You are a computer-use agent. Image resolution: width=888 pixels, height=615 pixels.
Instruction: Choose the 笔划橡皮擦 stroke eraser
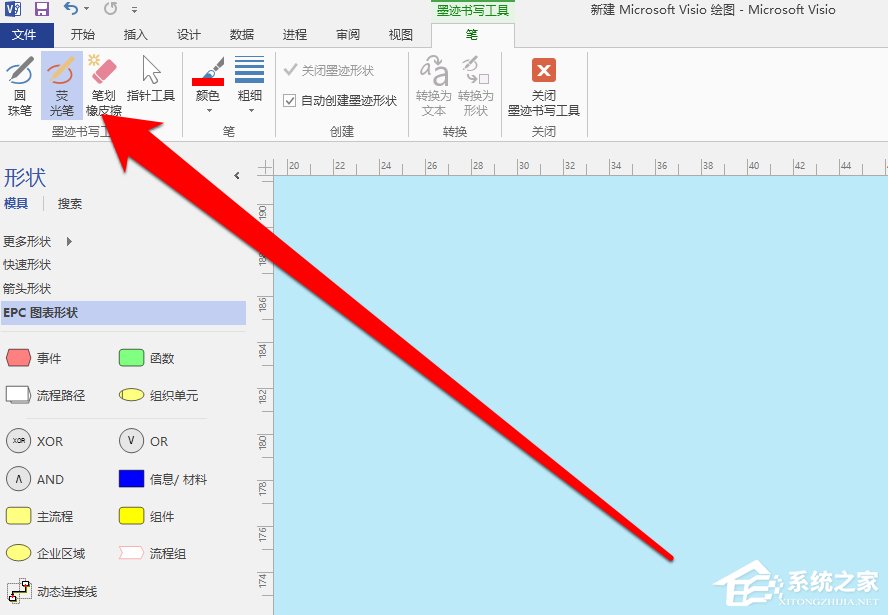click(x=104, y=88)
